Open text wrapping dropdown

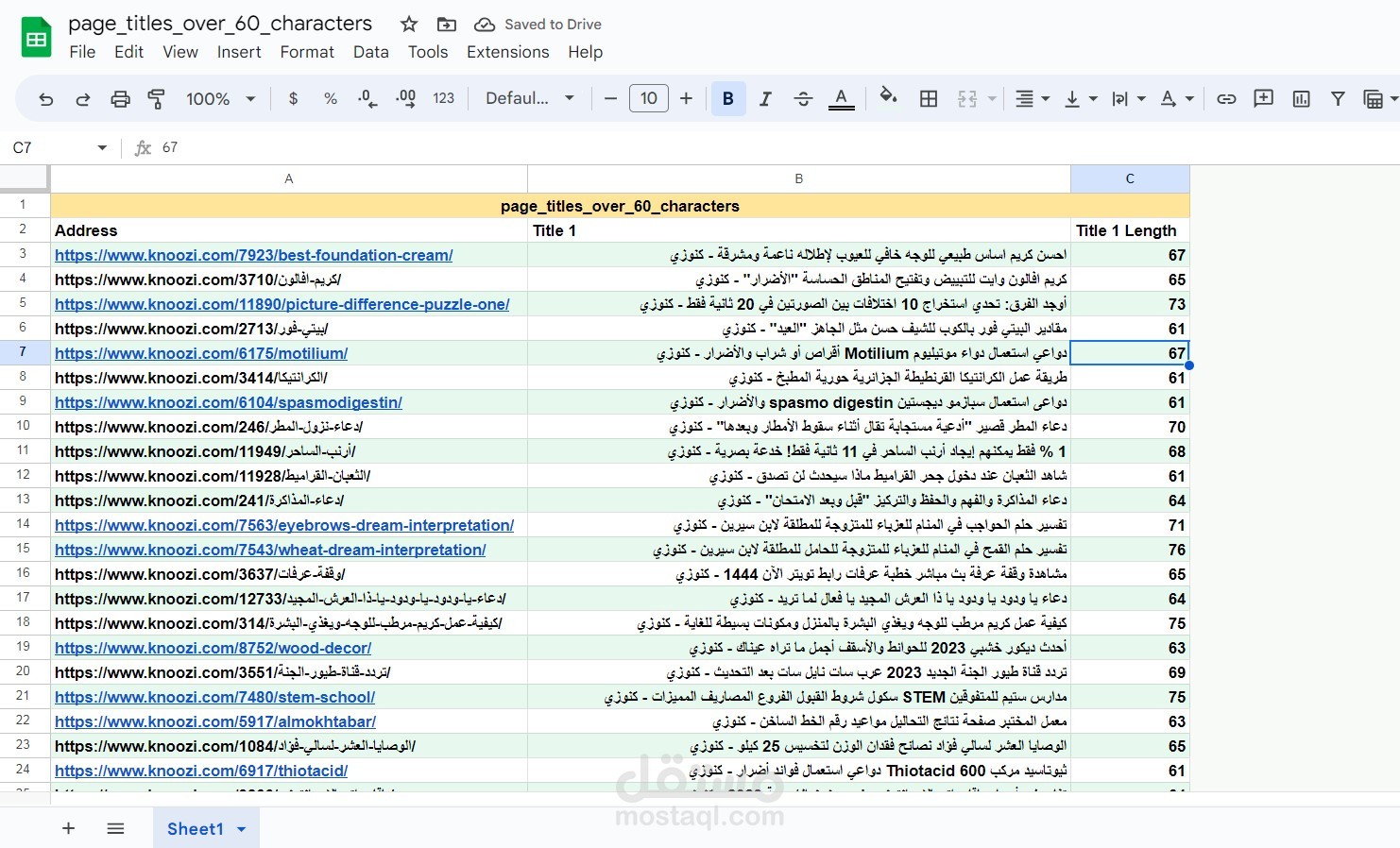(x=1128, y=98)
